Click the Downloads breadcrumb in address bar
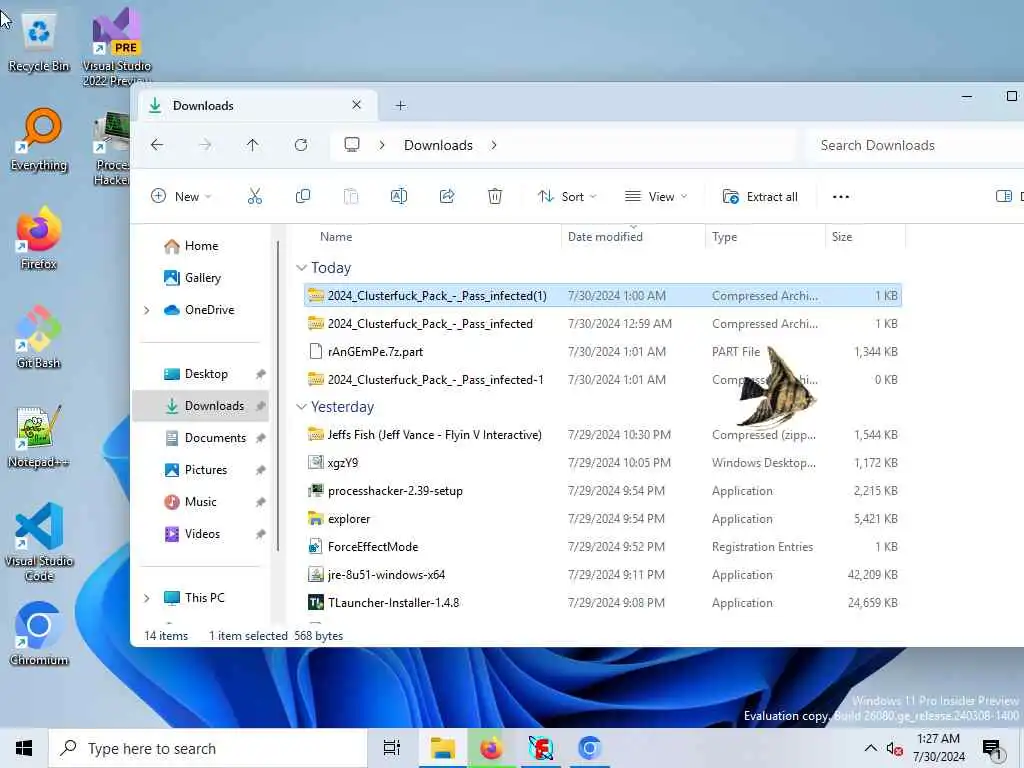 (x=438, y=145)
